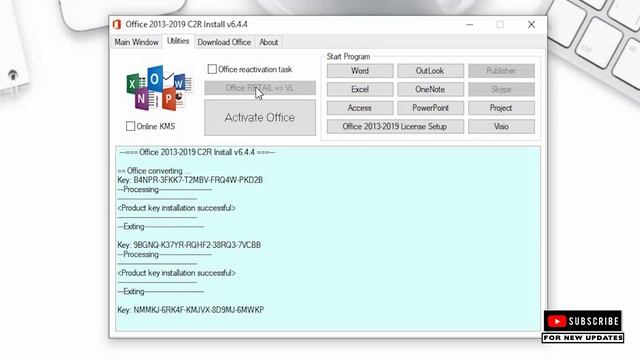Start Project from Start Program
This screenshot has height=360, width=640.
501,108
